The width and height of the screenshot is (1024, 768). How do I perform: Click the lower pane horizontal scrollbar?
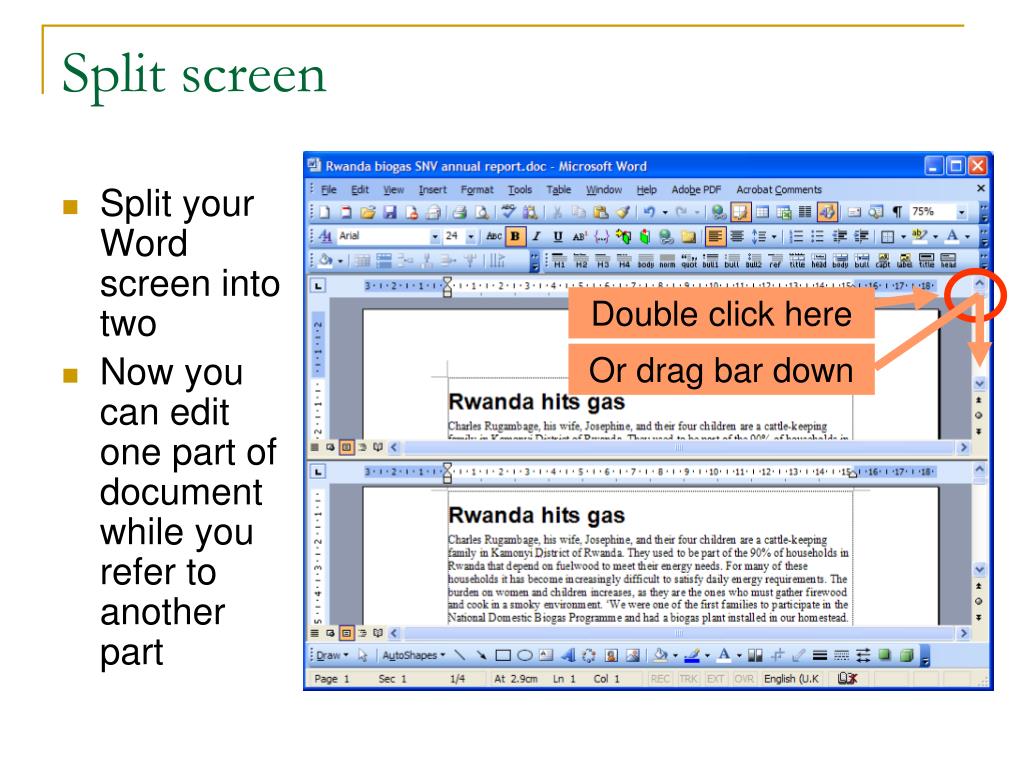(679, 633)
